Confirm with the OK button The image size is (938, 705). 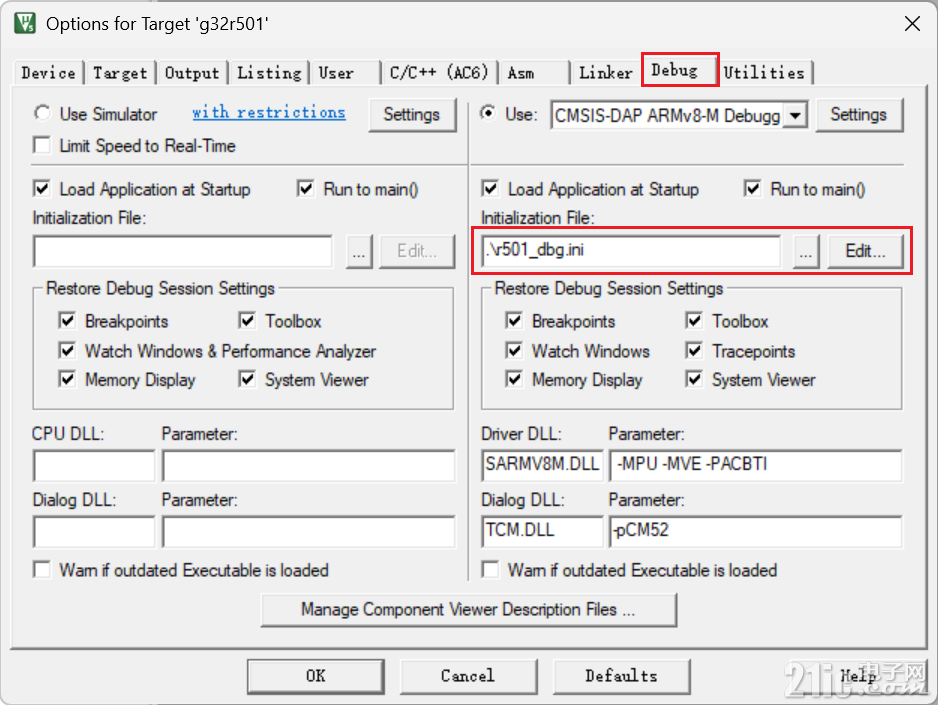coord(315,676)
